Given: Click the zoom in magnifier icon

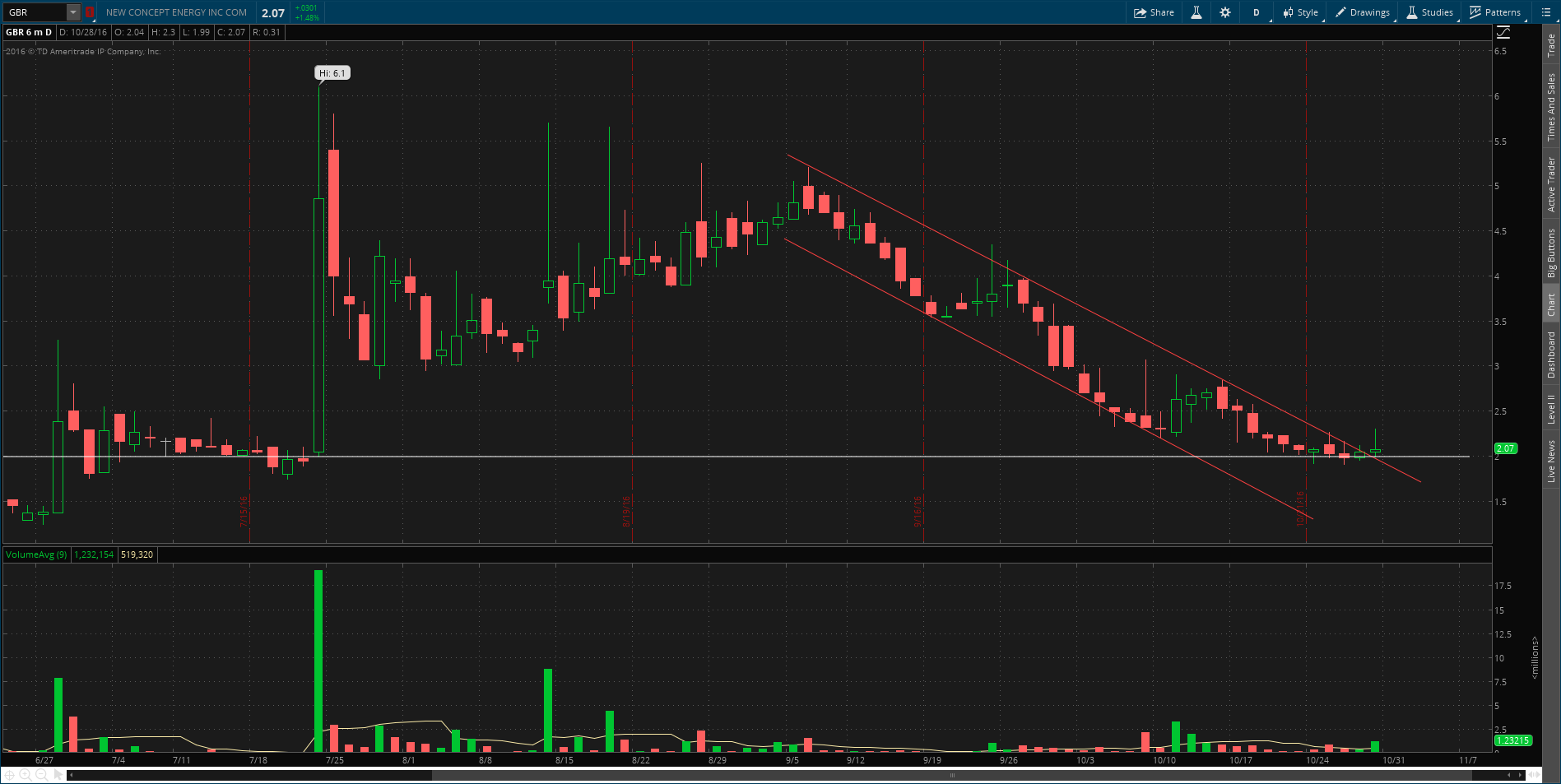Looking at the screenshot, I should click(26, 775).
